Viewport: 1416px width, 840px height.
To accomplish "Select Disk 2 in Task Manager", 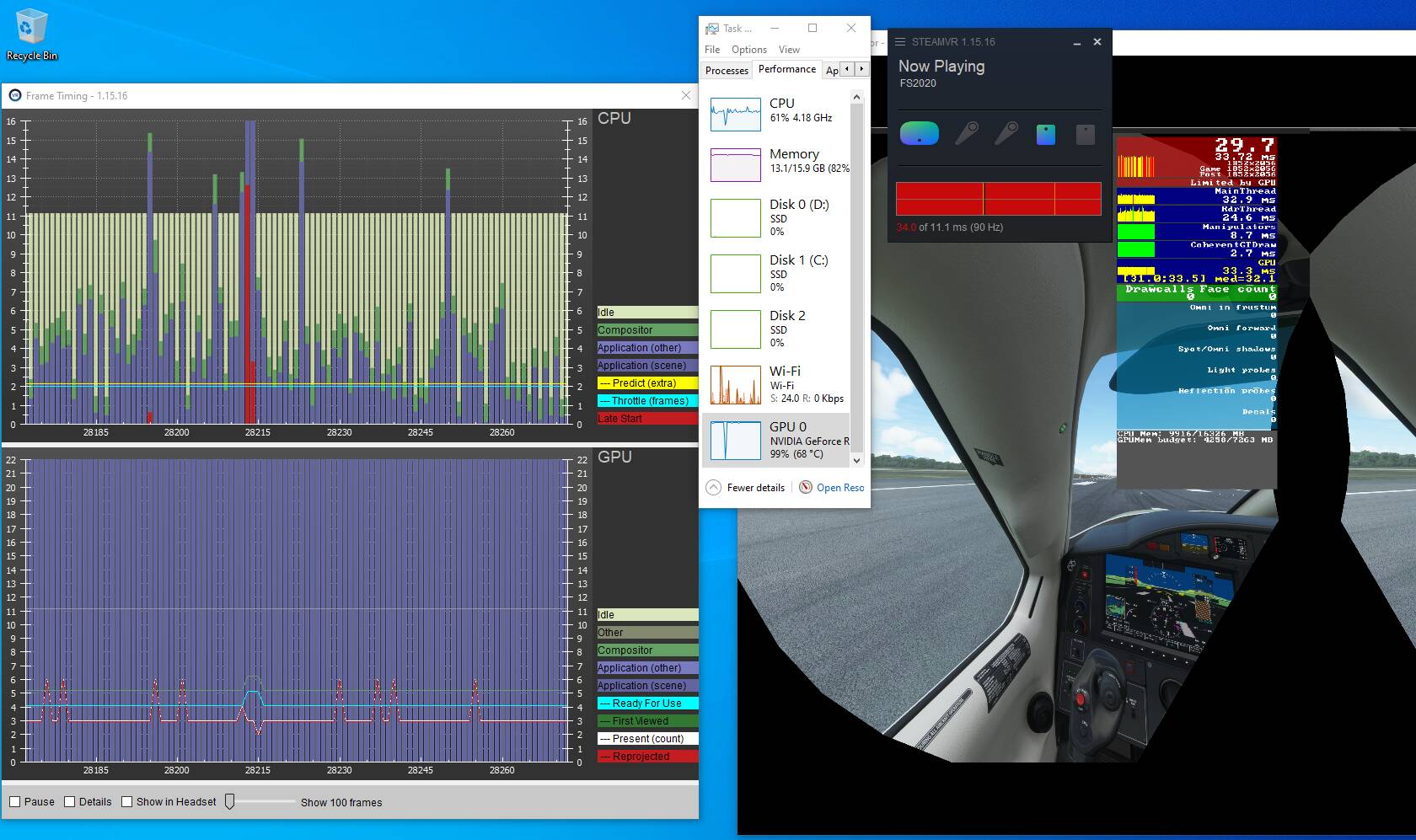I will pyautogui.click(x=775, y=329).
